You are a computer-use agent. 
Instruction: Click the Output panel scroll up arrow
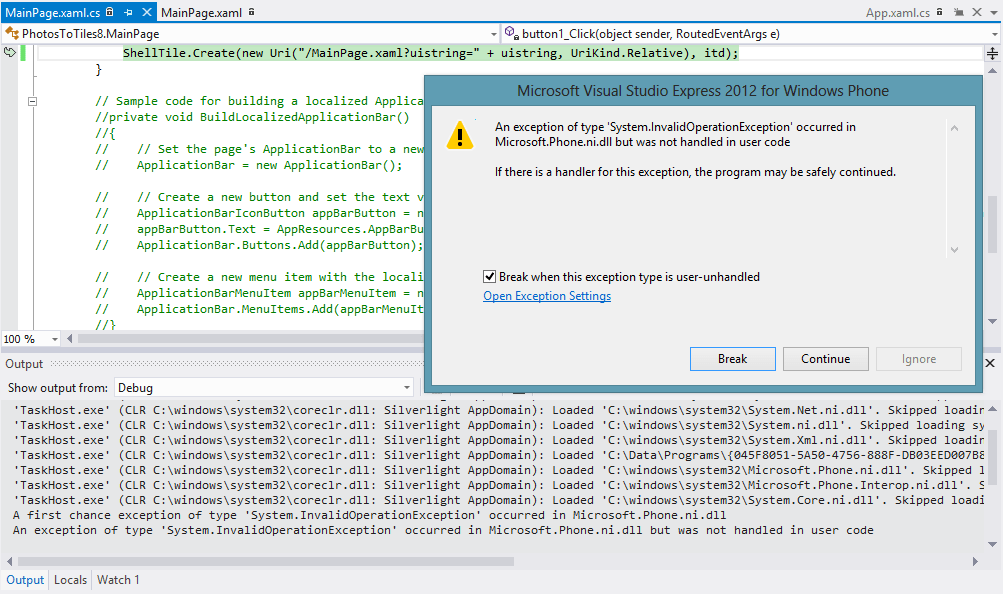[x=992, y=409]
